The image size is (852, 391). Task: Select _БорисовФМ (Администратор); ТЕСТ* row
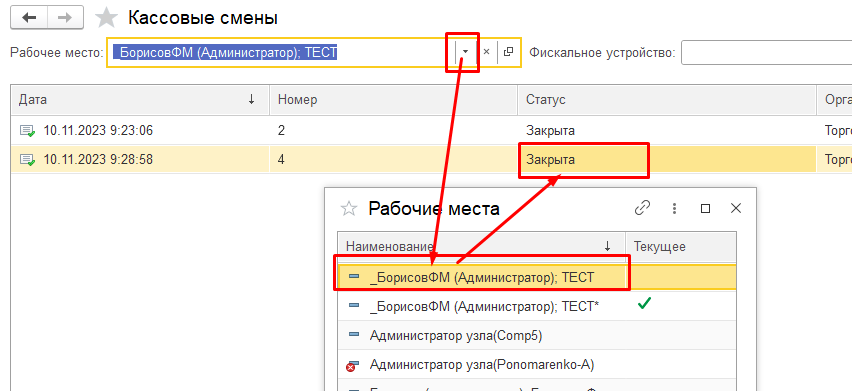click(x=537, y=306)
